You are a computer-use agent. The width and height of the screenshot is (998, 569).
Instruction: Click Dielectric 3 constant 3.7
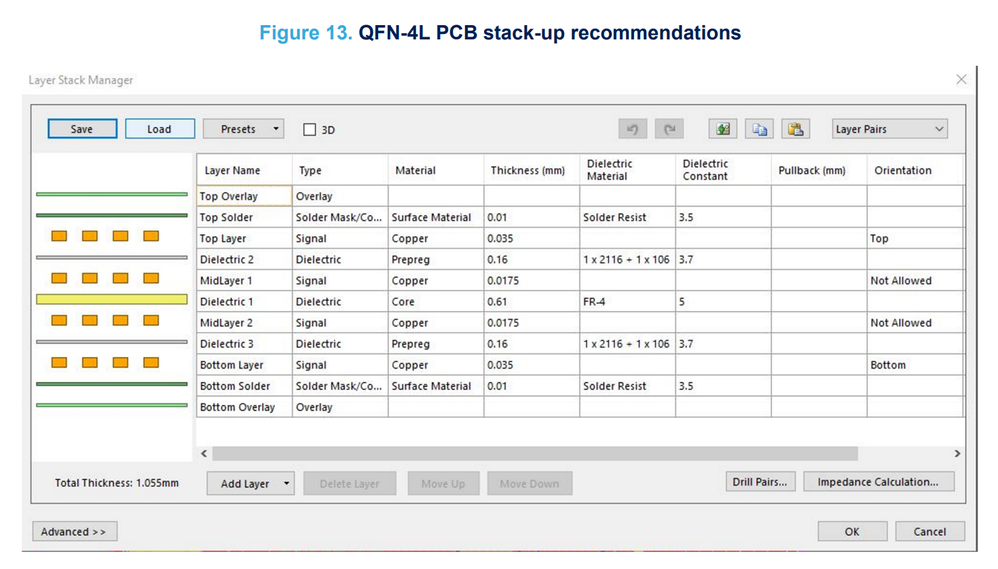[x=723, y=344]
